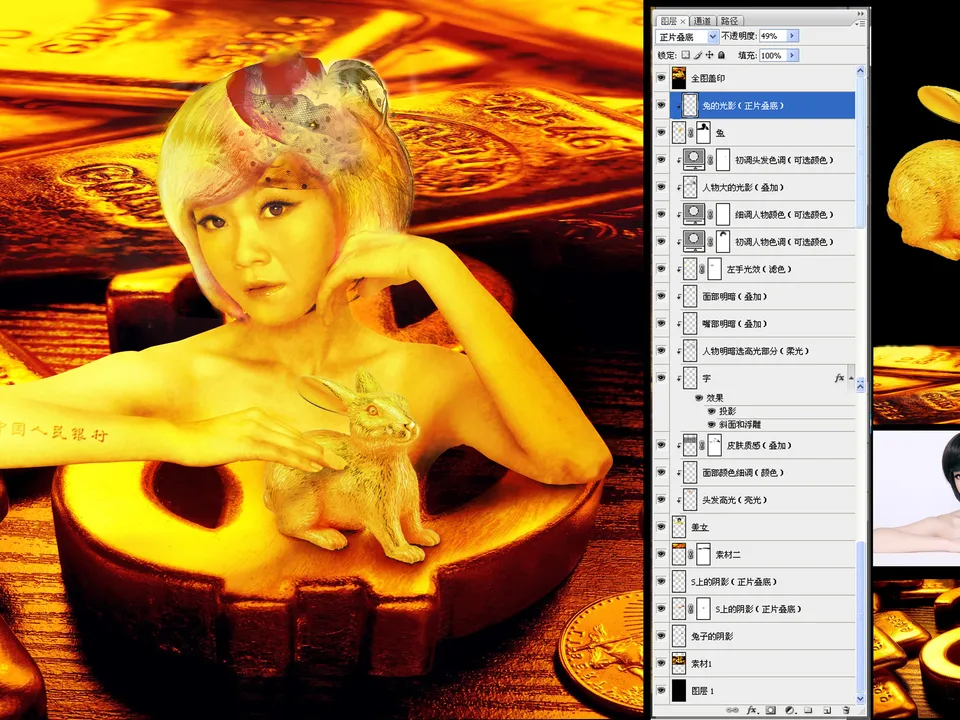Add a layer mask
The height and width of the screenshot is (720, 960).
771,710
